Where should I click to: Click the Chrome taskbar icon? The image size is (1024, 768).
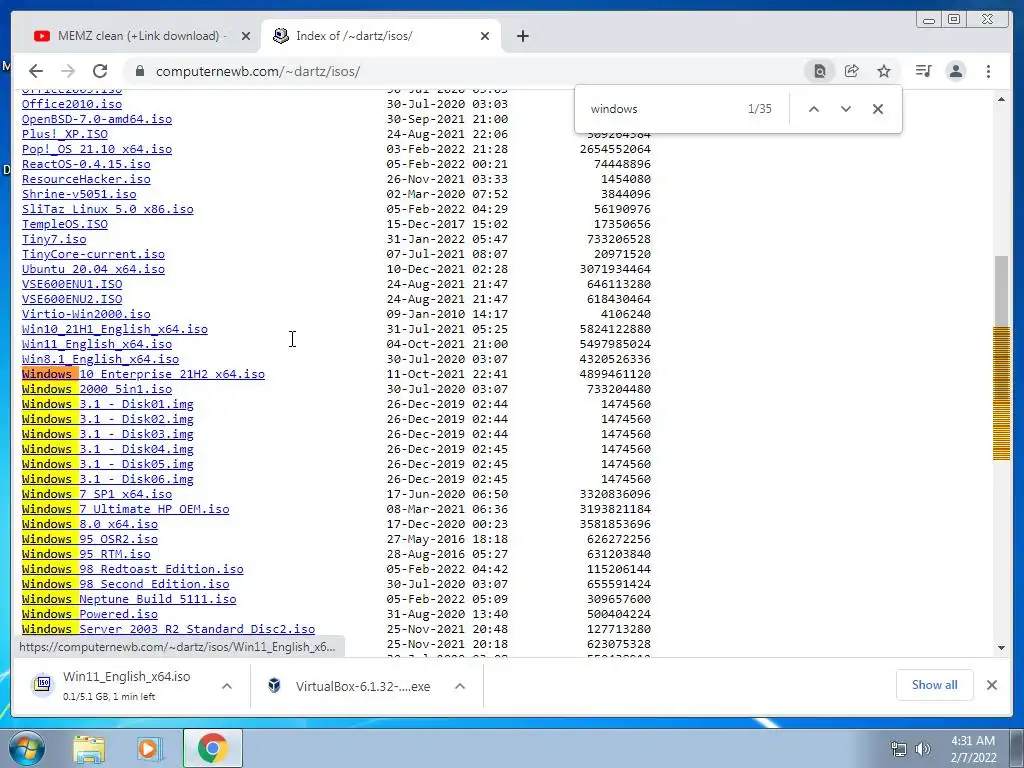pos(213,748)
